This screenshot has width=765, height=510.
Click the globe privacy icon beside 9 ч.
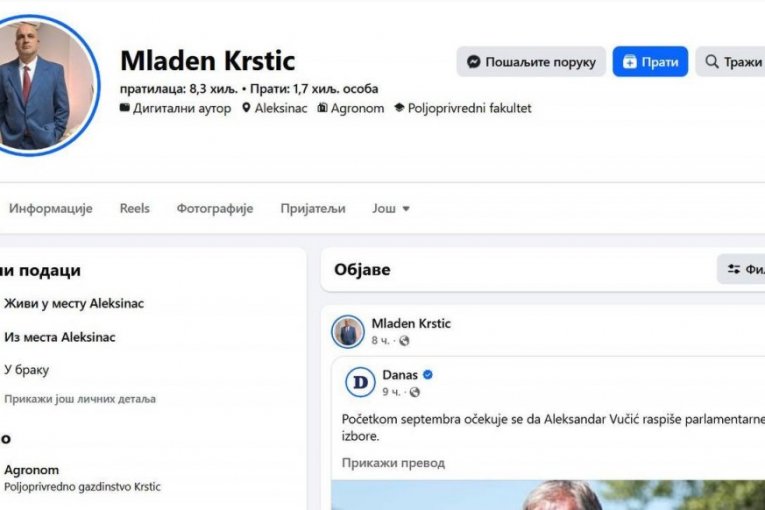pos(415,392)
